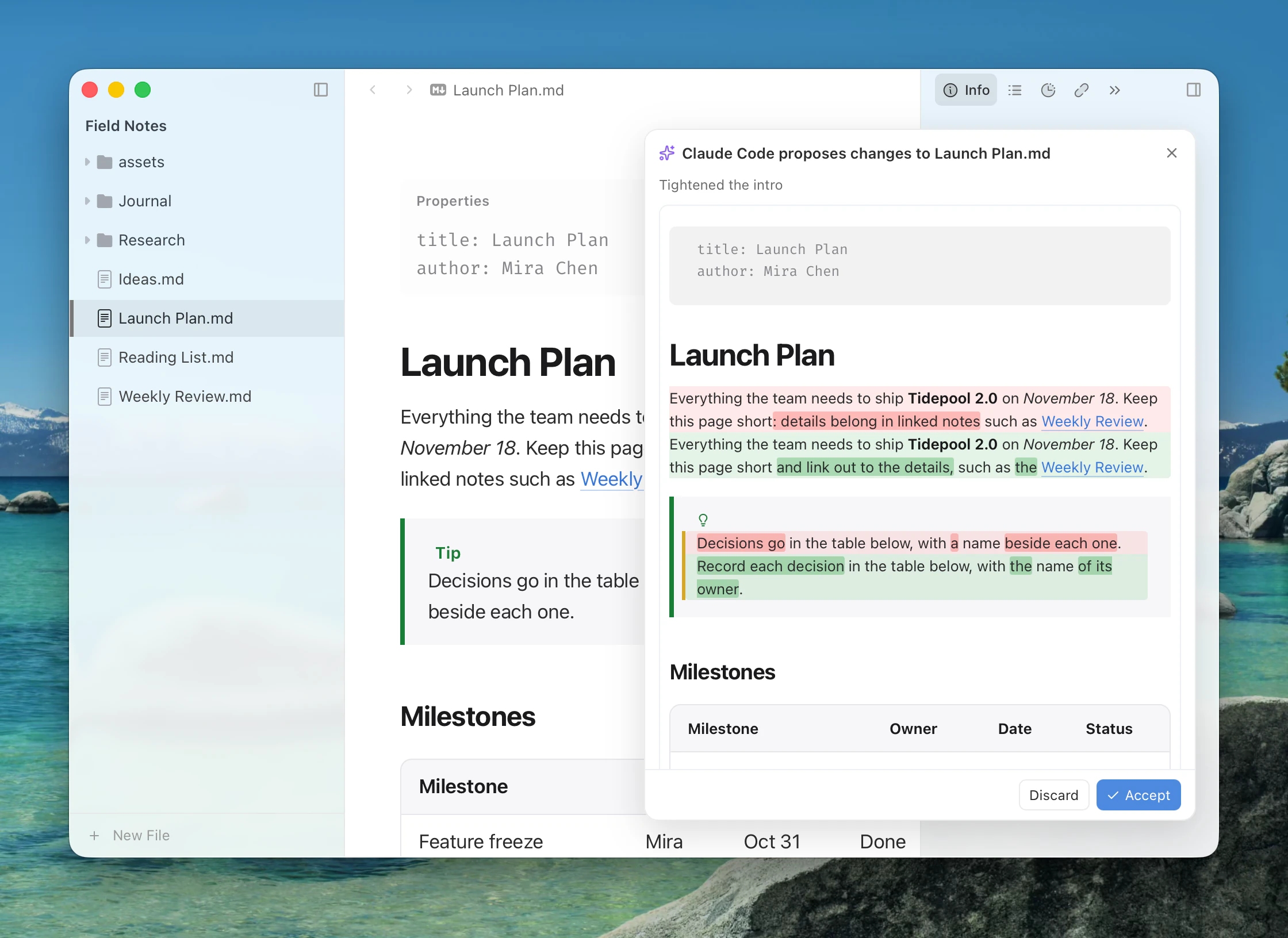Follow Weekly Review link in added paragraph
Image resolution: width=1288 pixels, height=938 pixels.
tap(1092, 467)
